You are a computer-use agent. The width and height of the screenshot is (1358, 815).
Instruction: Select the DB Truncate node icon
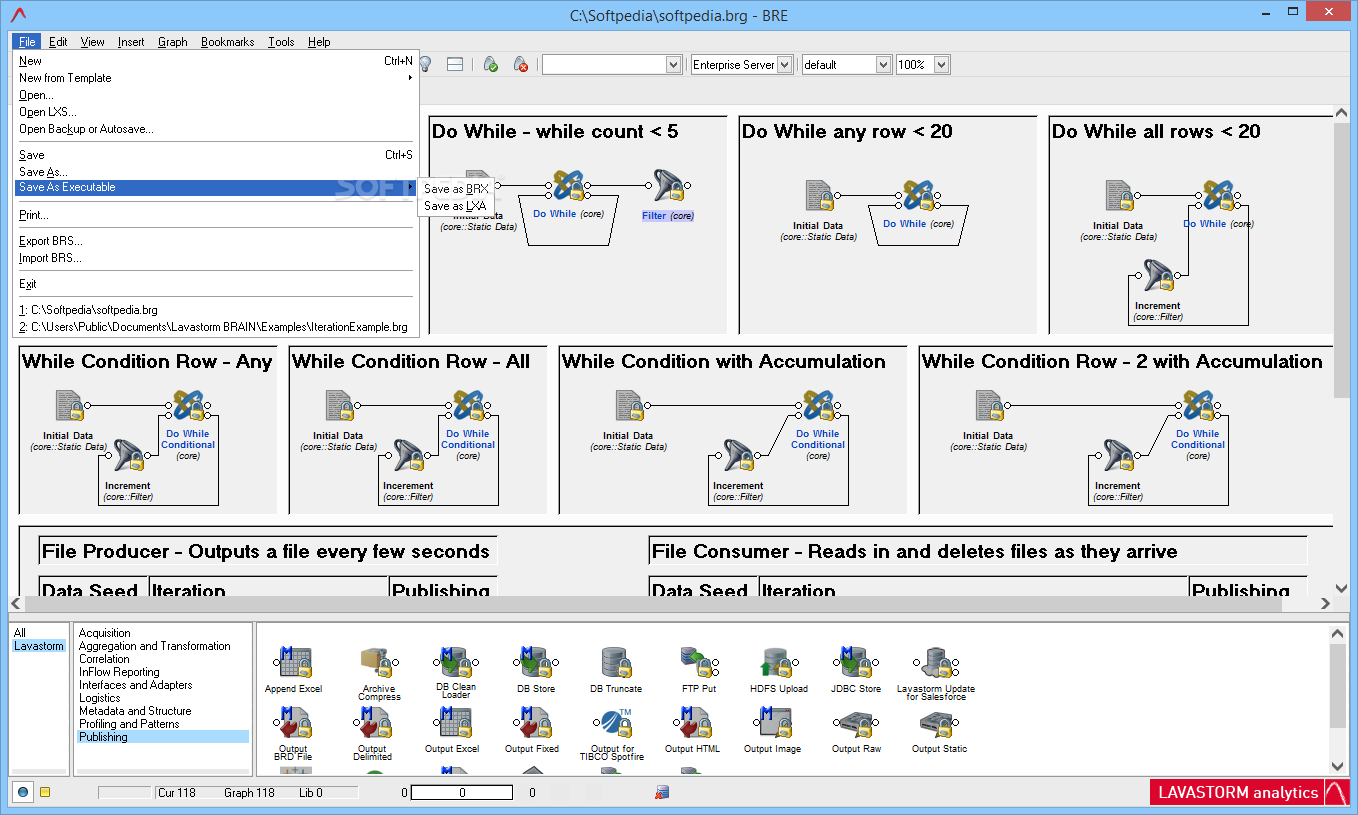[x=616, y=663]
